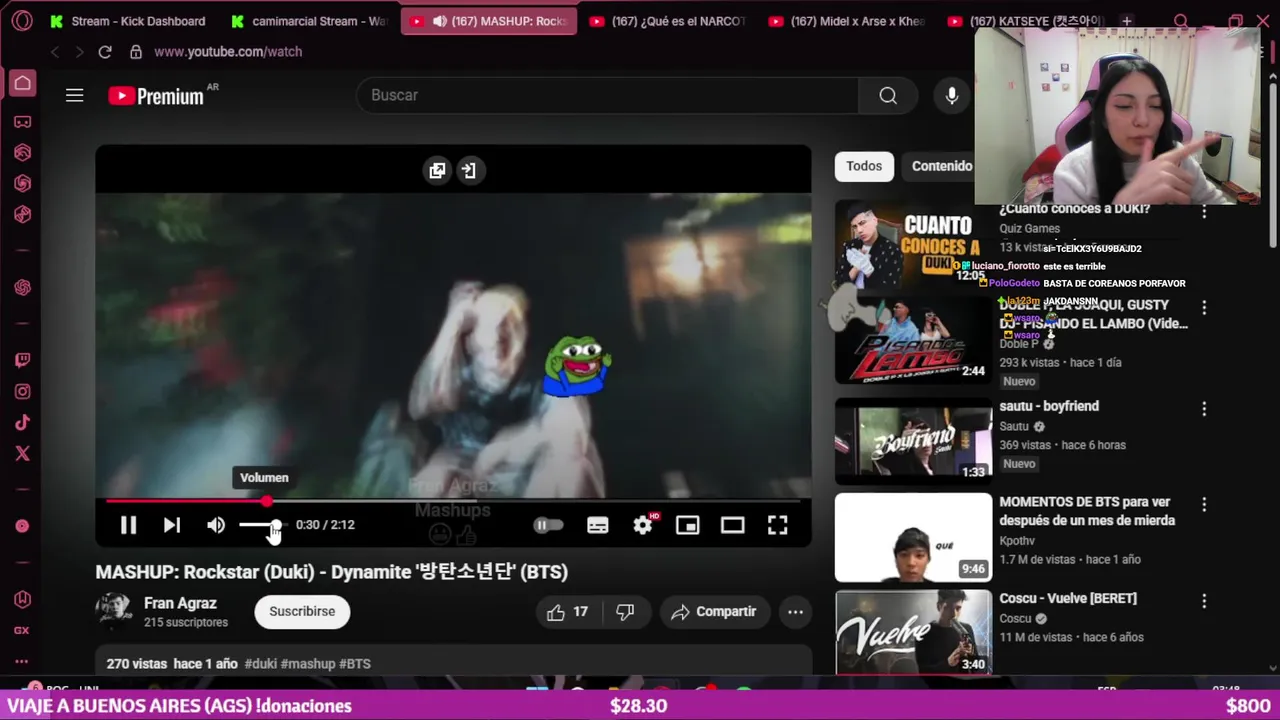Open X (Twitter) panel in the sidebar
The height and width of the screenshot is (720, 1280).
coord(22,454)
